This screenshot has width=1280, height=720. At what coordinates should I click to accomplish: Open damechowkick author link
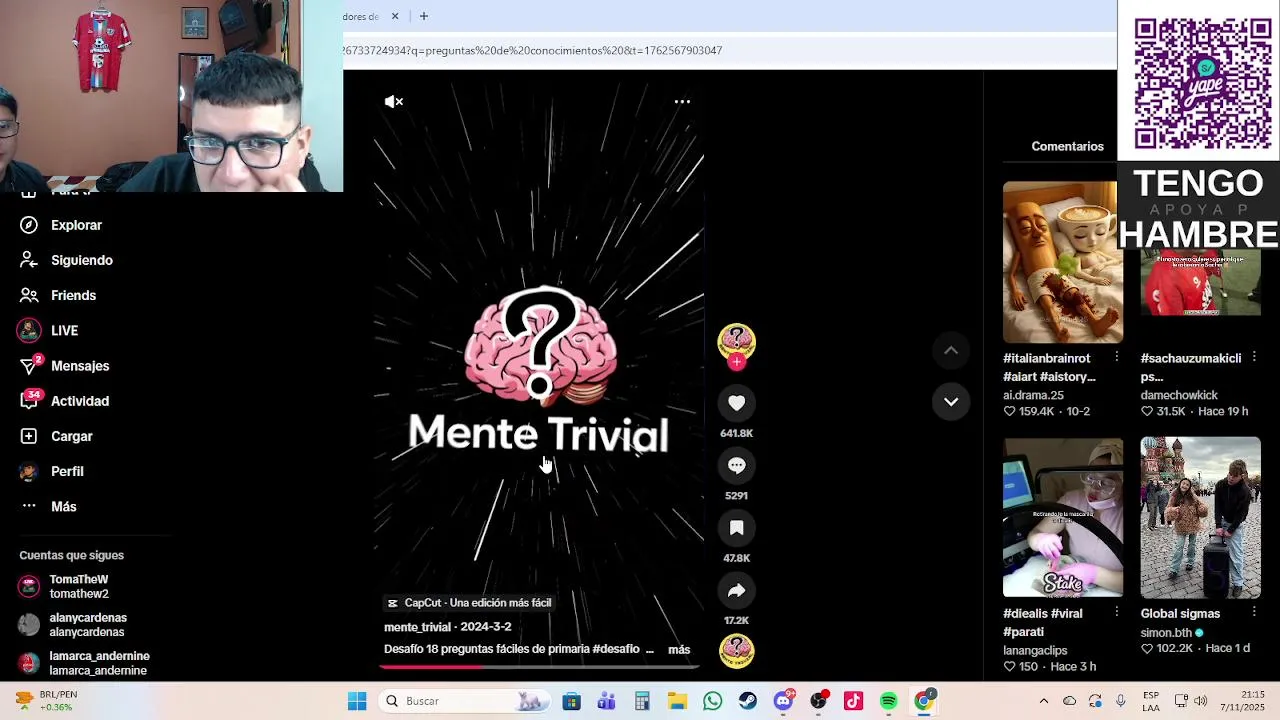[1179, 395]
